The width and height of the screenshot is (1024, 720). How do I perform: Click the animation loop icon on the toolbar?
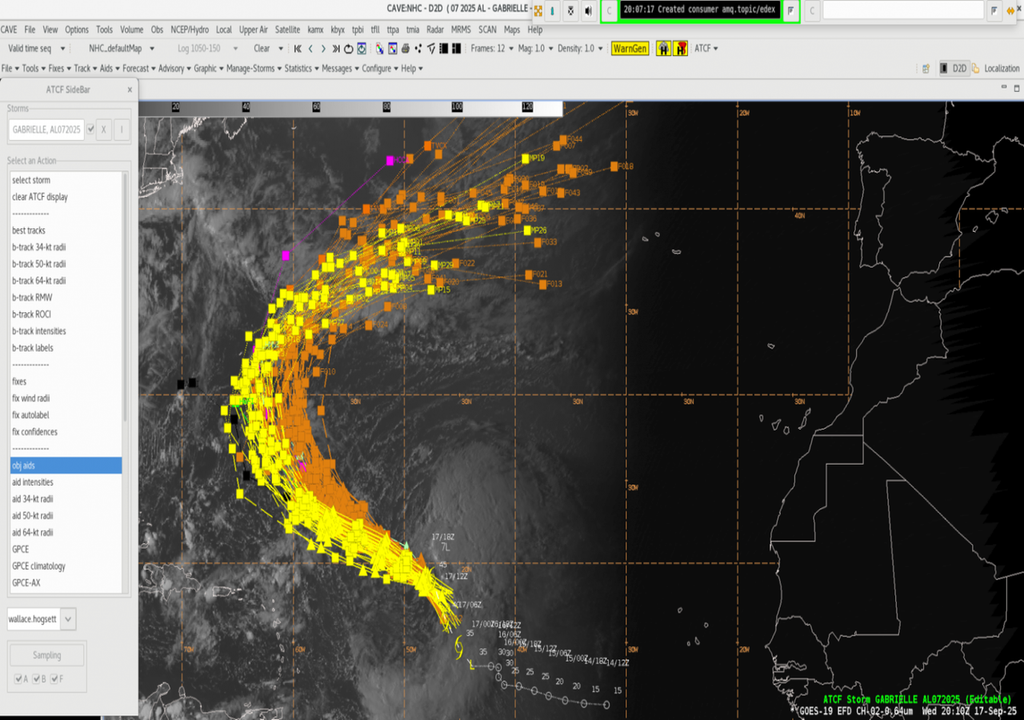[x=348, y=46]
